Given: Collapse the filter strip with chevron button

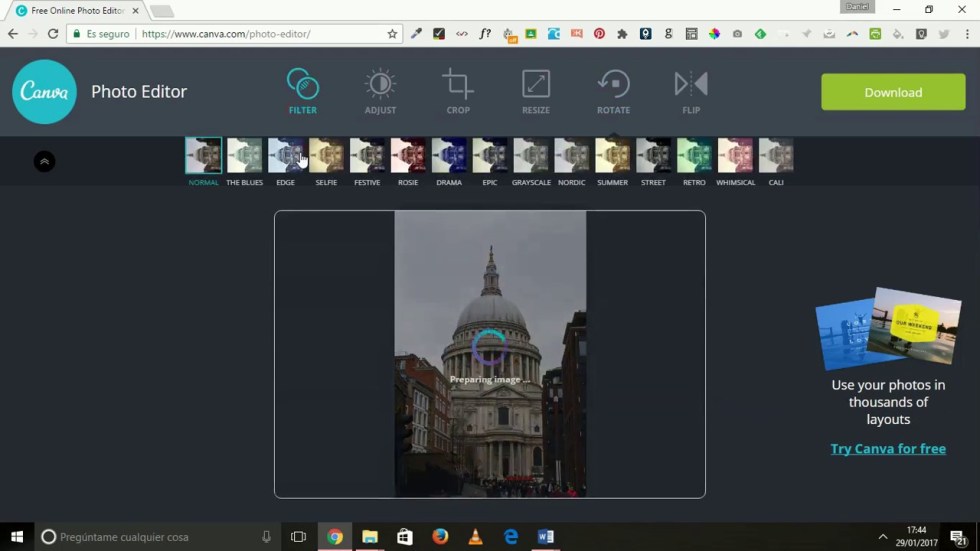Looking at the screenshot, I should (x=44, y=161).
